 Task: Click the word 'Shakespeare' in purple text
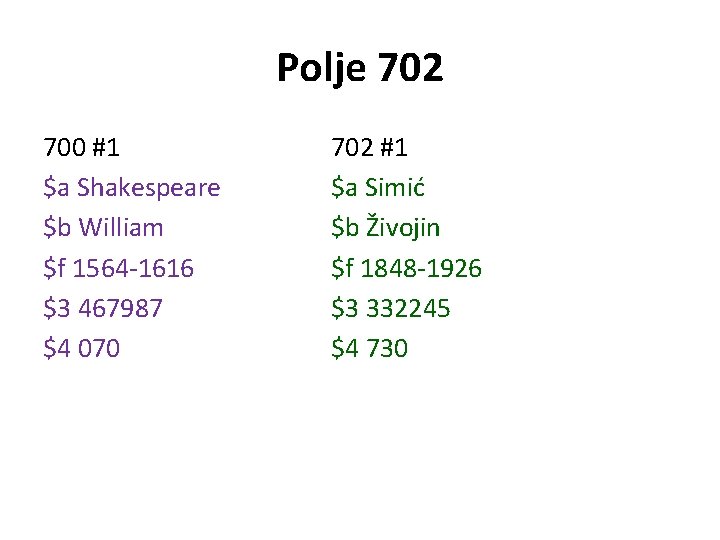tap(149, 188)
